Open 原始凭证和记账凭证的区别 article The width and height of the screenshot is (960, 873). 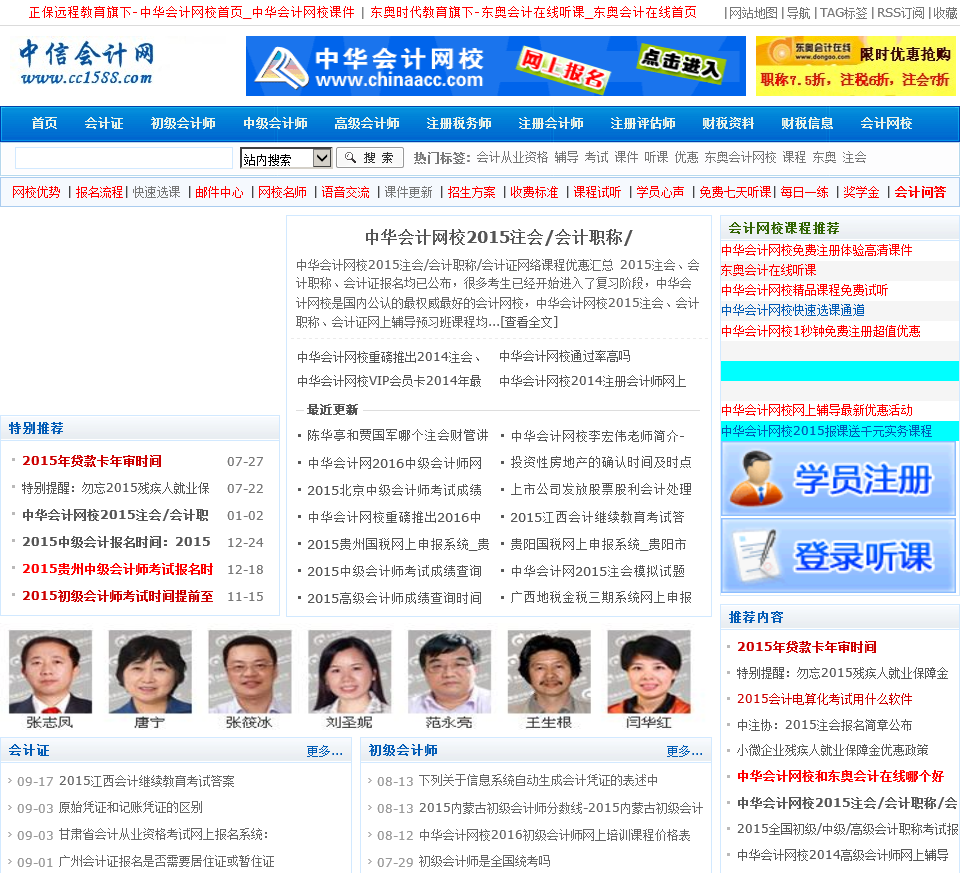(x=130, y=807)
